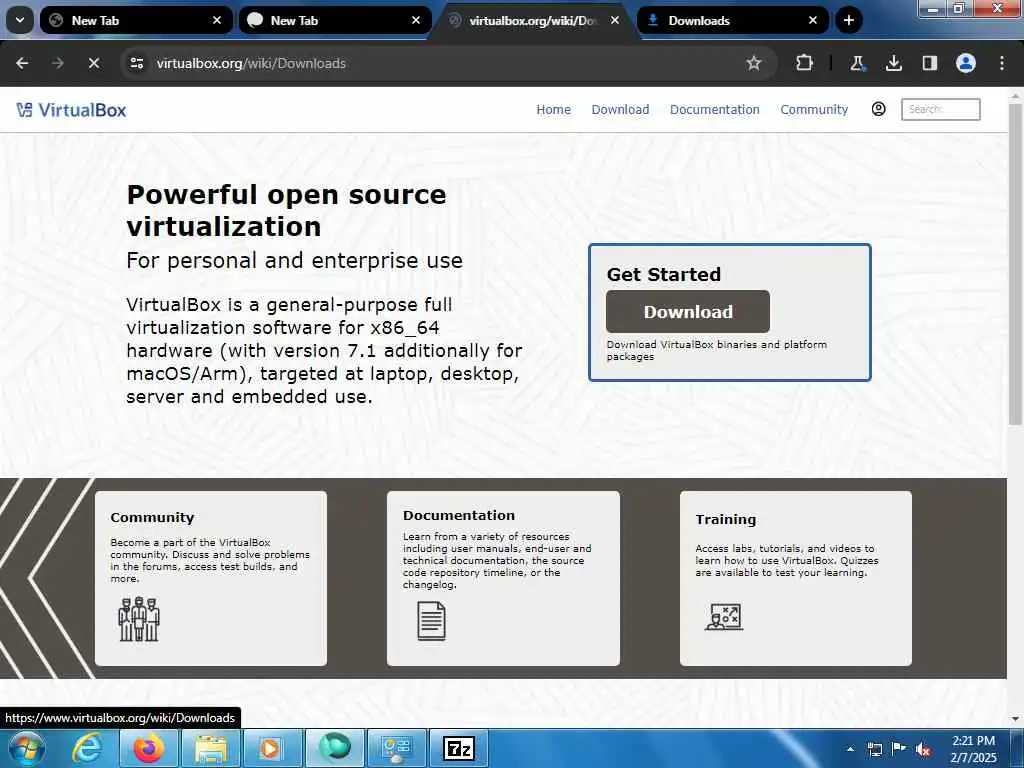Click the dark Download button under Get Started
The image size is (1024, 768).
(688, 312)
